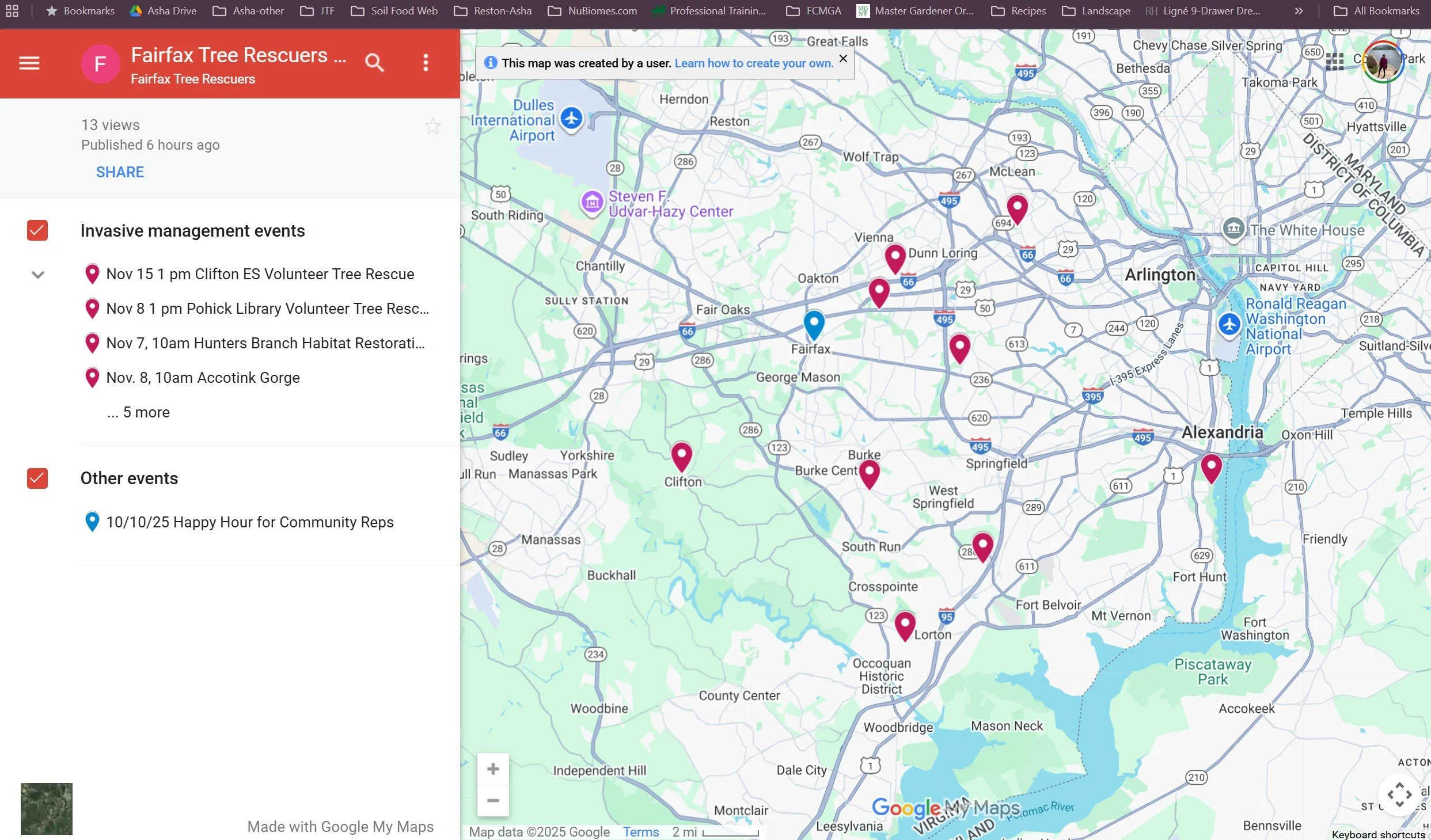Uncheck the Other events layer

(37, 478)
